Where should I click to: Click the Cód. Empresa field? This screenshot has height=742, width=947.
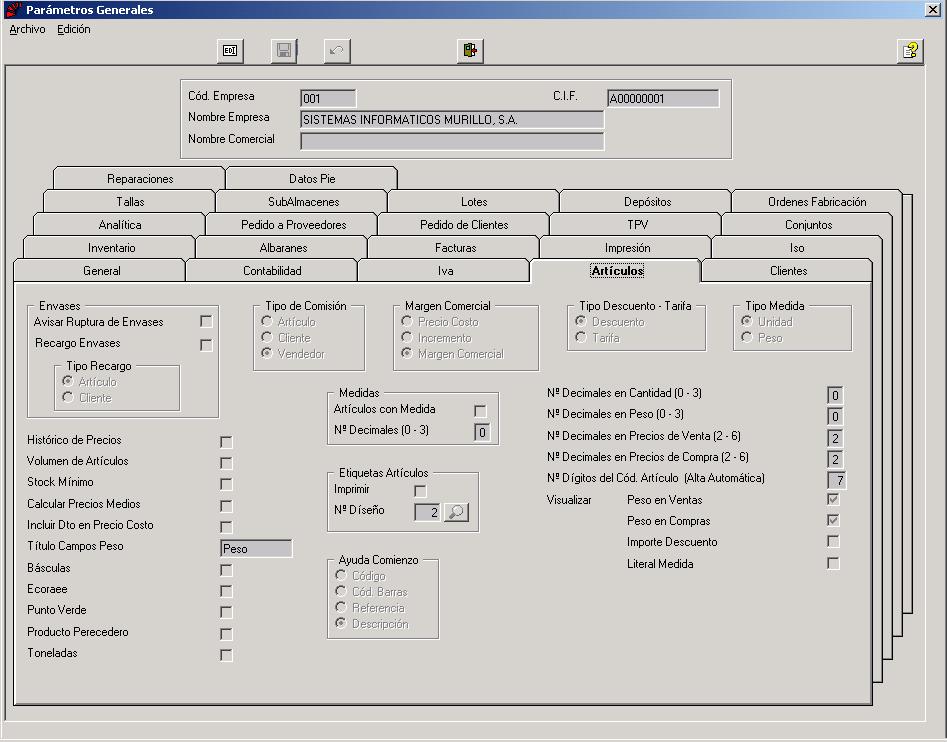pos(328,98)
